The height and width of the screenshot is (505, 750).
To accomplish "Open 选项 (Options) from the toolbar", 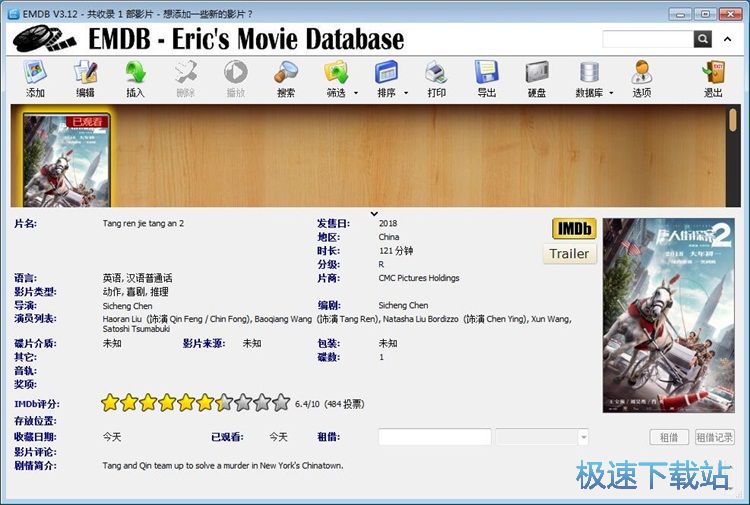I will pos(641,78).
